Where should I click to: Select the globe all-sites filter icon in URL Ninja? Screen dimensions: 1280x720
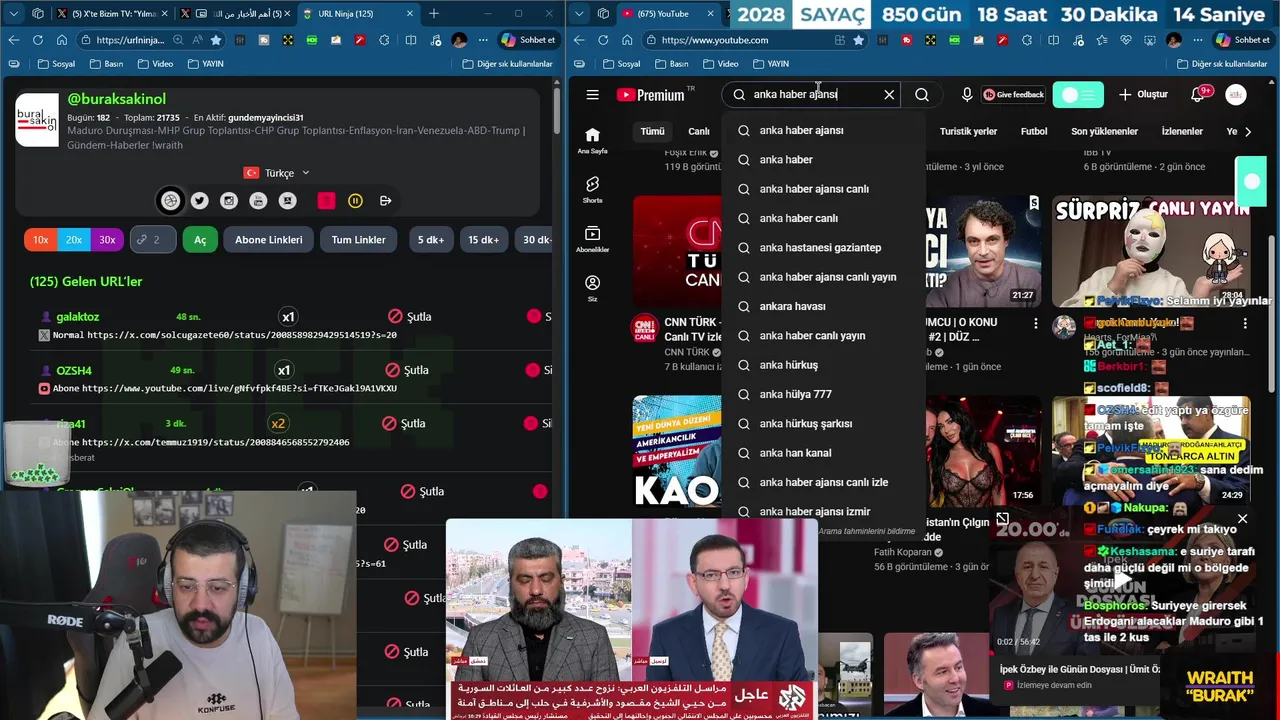point(171,201)
